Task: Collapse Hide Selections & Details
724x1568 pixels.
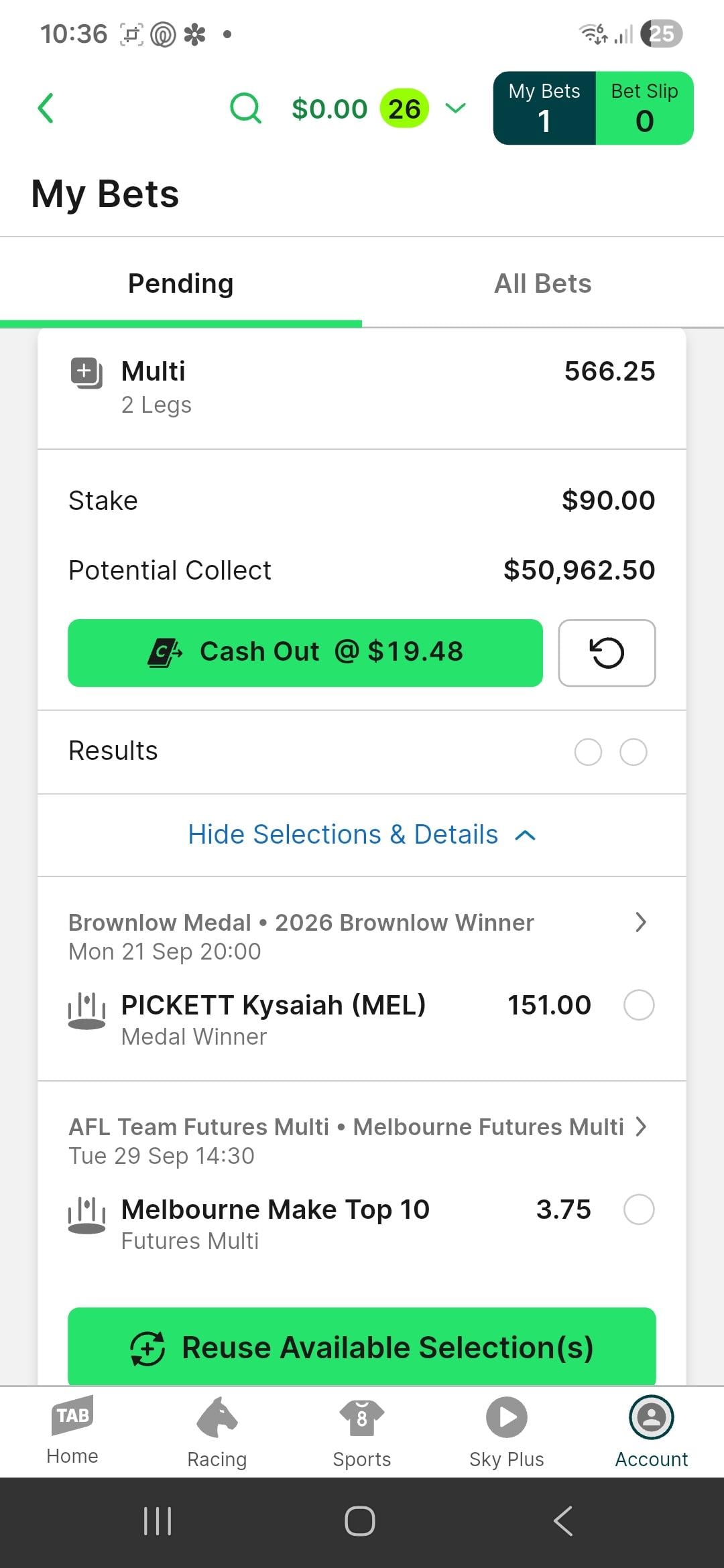Action: (362, 835)
